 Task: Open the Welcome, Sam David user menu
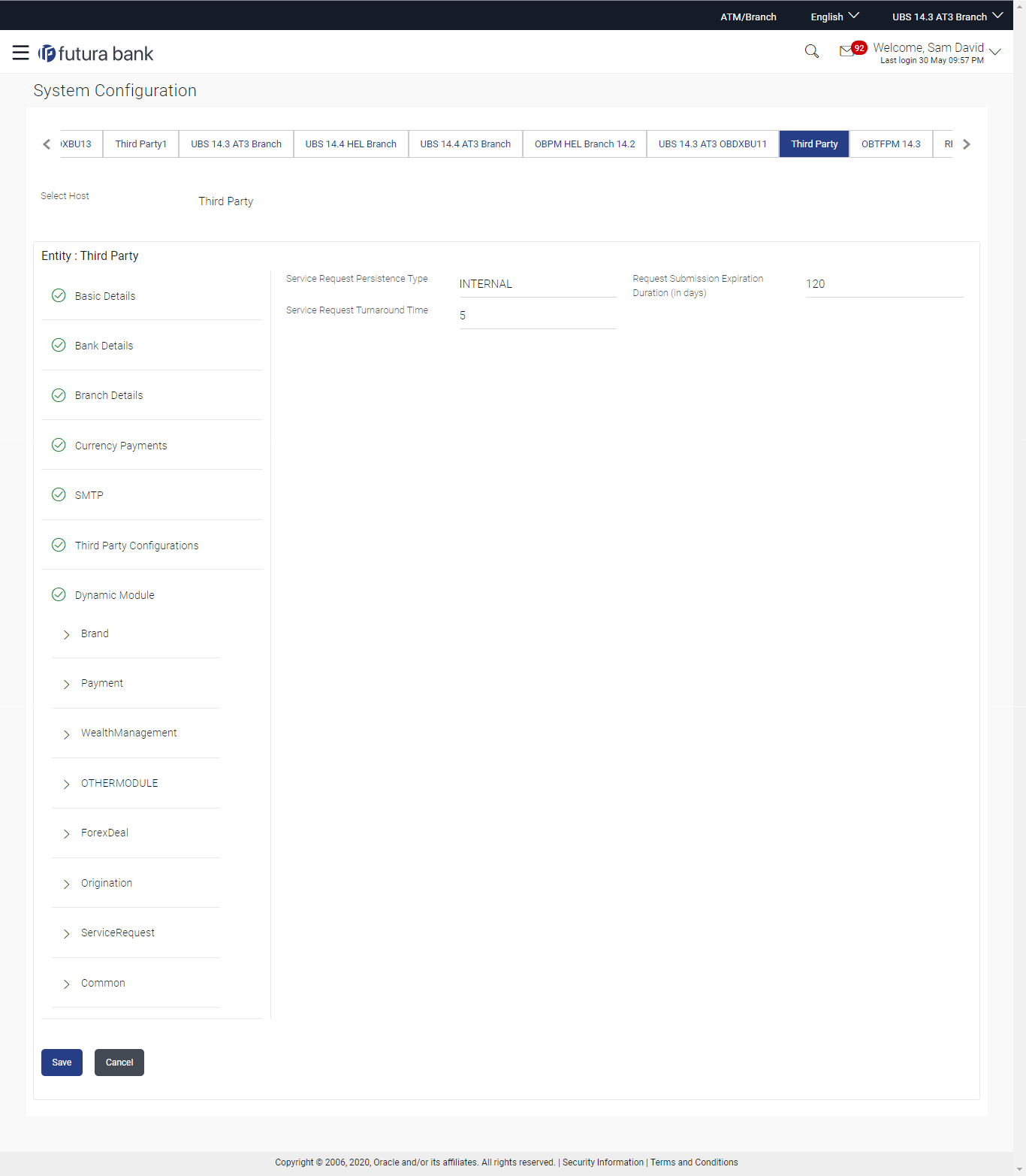point(937,52)
